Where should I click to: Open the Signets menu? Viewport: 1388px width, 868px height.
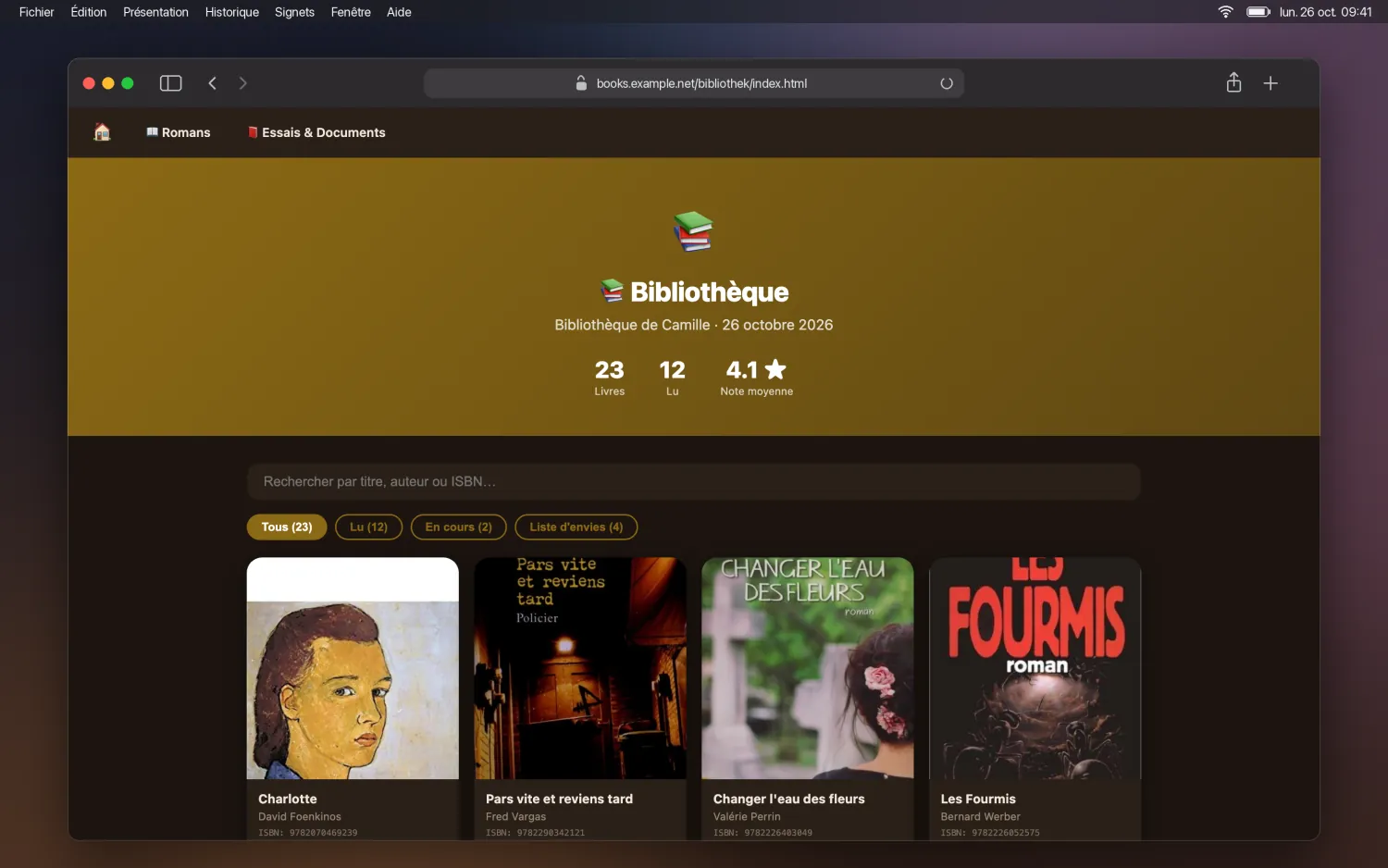pyautogui.click(x=294, y=12)
